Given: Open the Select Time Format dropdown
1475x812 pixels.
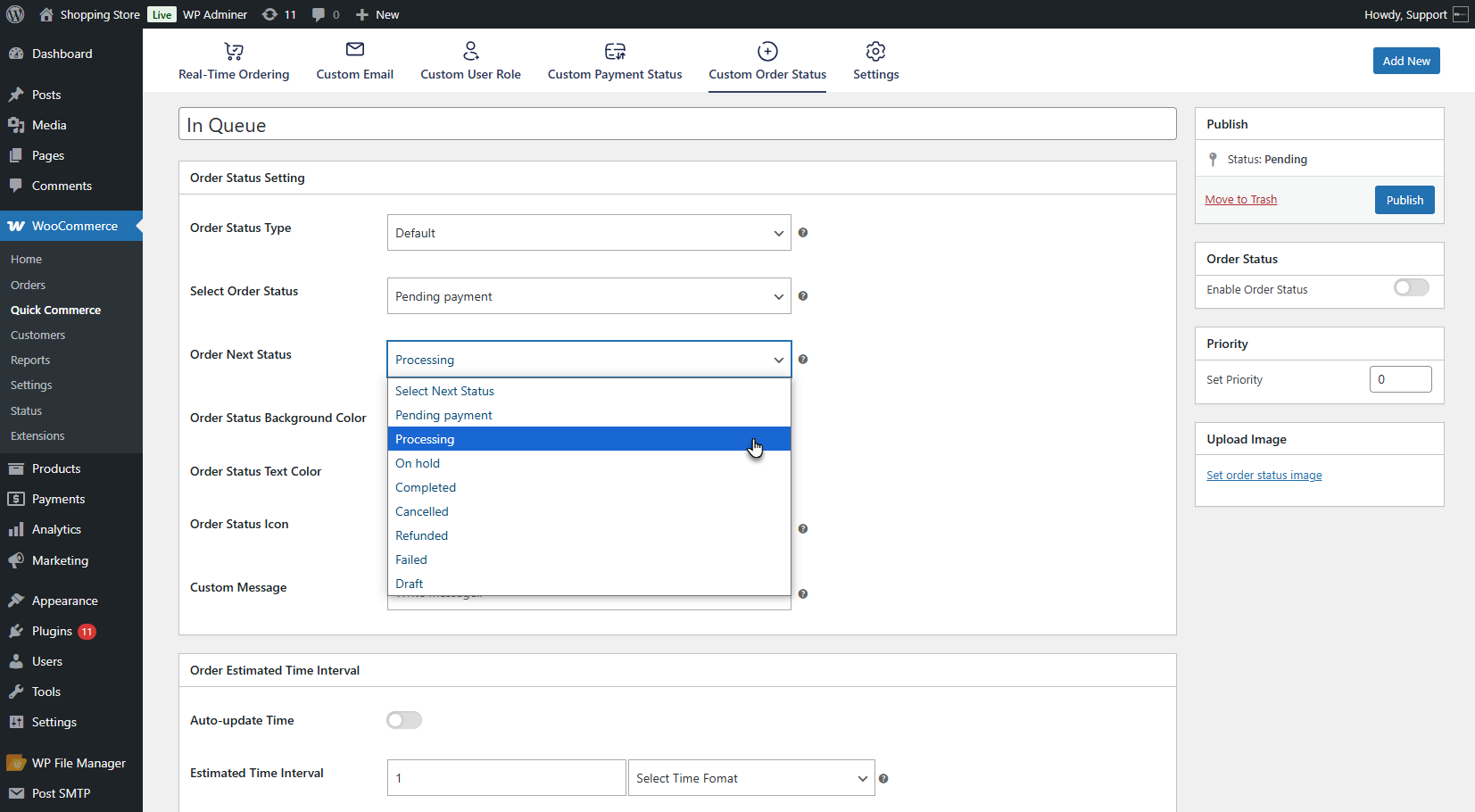Looking at the screenshot, I should 751,778.
